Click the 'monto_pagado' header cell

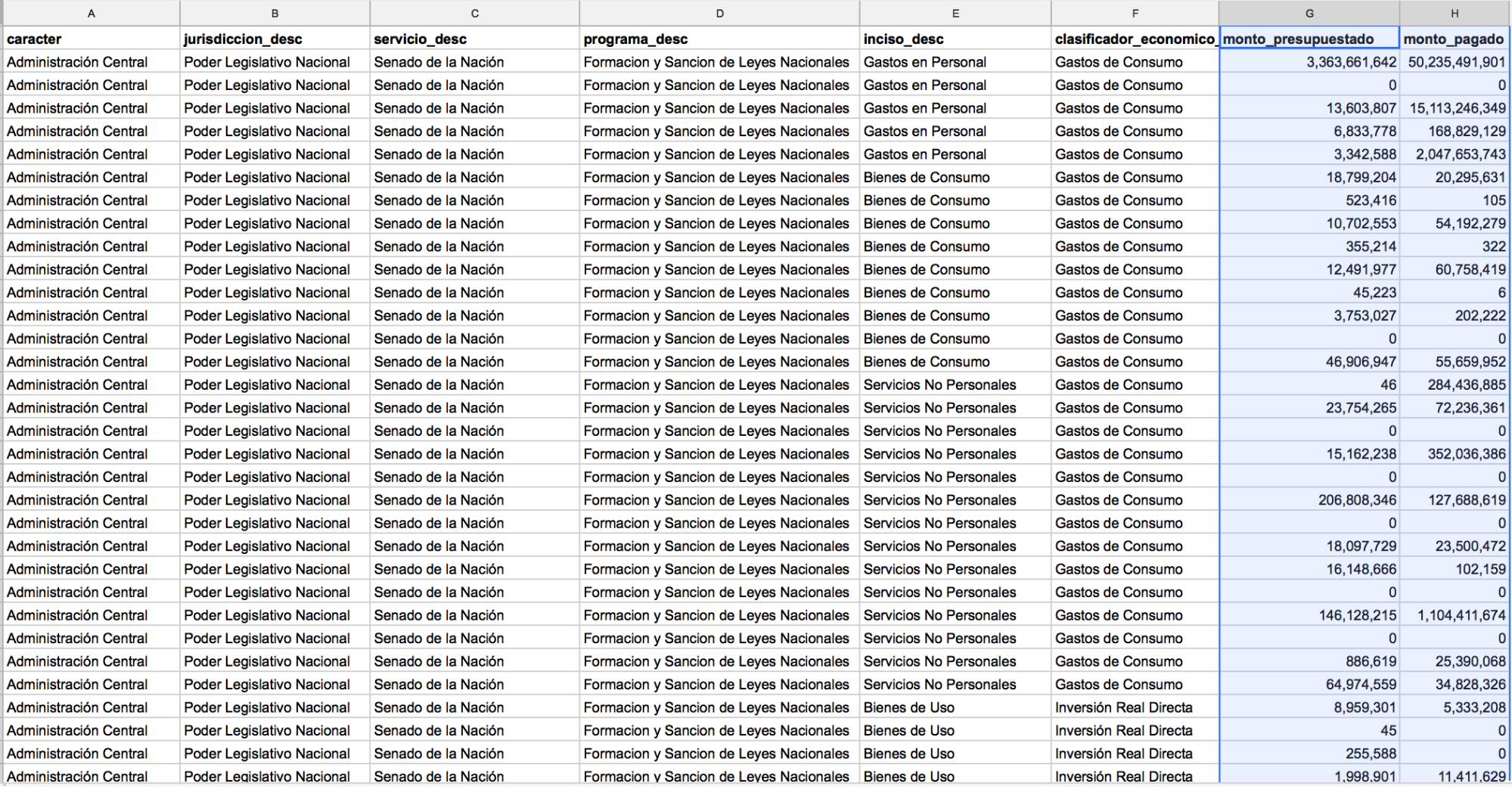1455,39
